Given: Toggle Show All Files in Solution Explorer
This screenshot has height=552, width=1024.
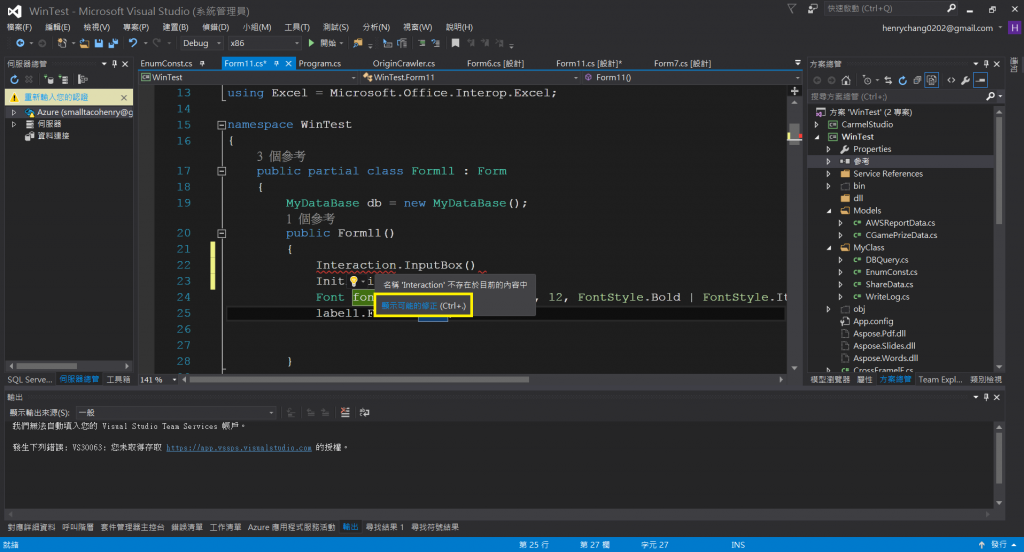Looking at the screenshot, I should [x=931, y=80].
